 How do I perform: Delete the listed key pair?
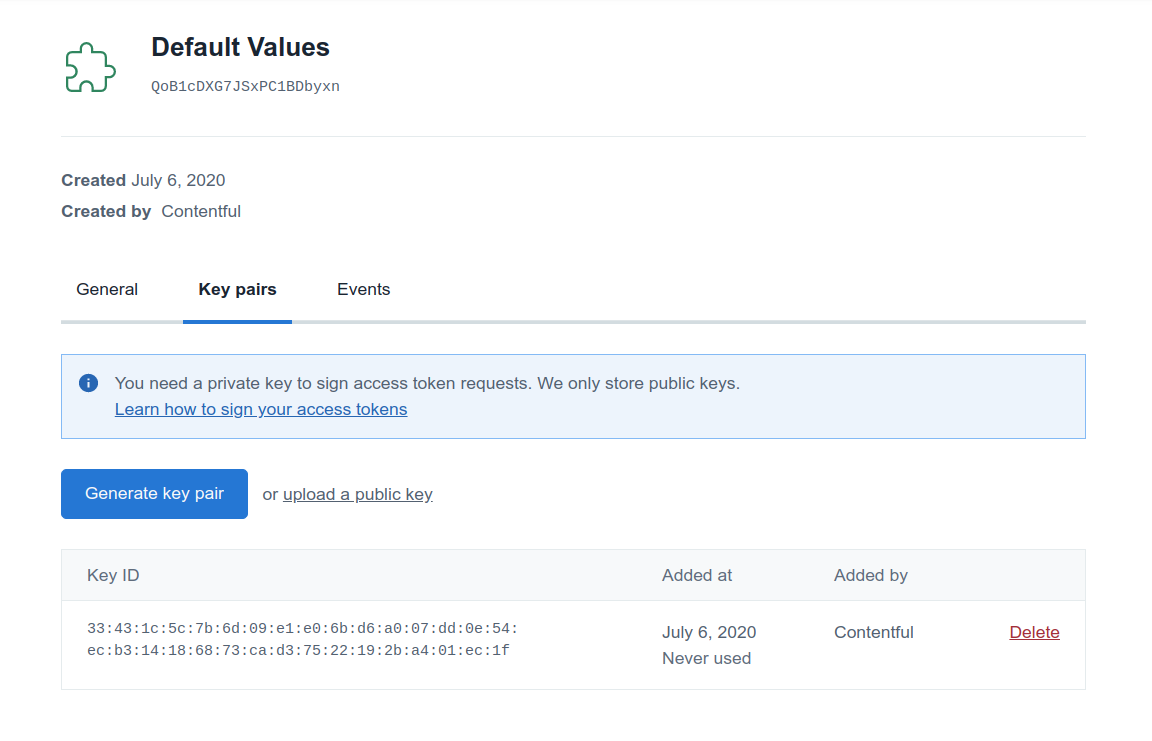pyautogui.click(x=1034, y=632)
